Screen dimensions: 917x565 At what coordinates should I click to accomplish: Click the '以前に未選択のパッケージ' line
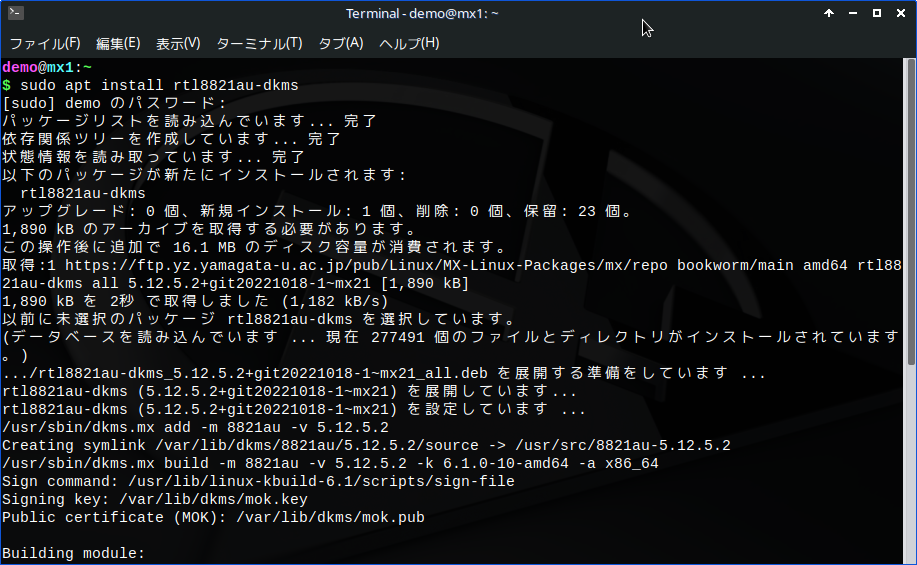(259, 319)
